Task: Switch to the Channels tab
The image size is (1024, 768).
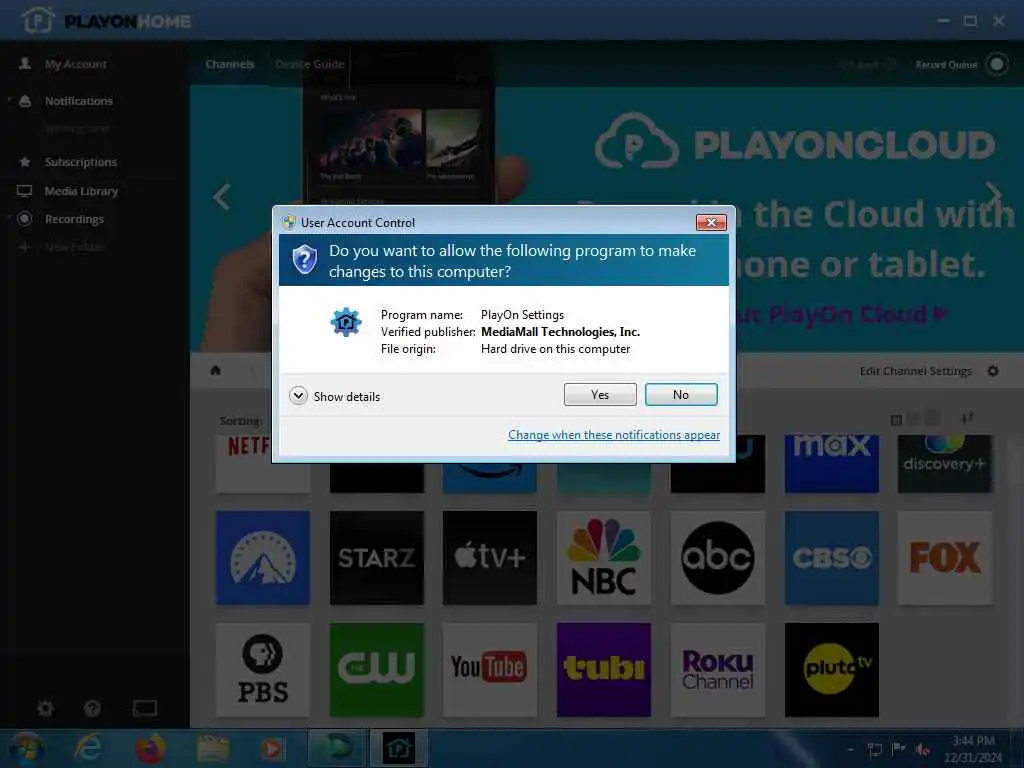Action: 229,64
